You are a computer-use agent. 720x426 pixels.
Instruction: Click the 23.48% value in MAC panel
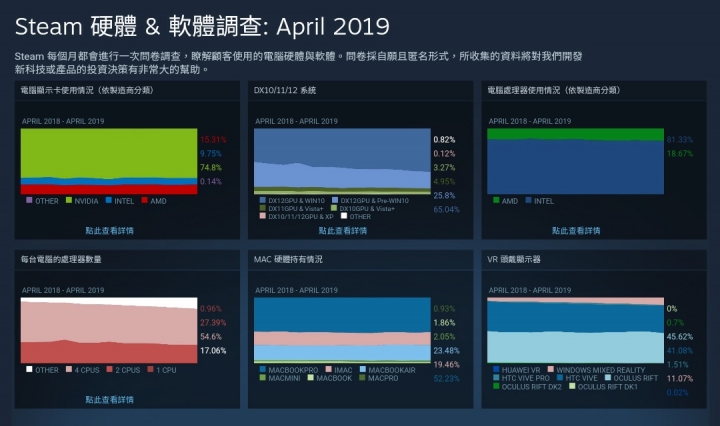446,350
